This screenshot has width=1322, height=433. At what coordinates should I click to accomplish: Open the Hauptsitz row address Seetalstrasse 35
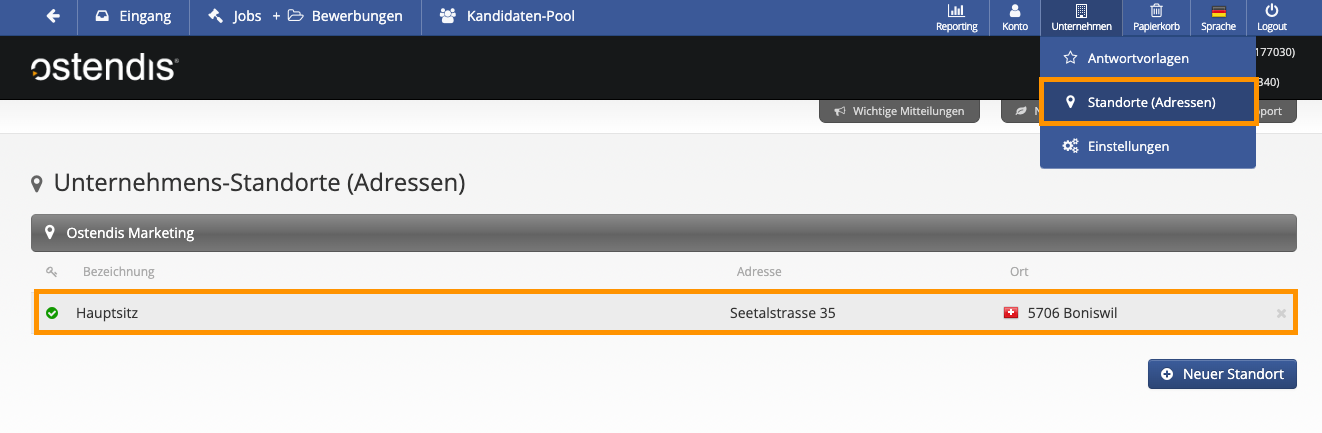click(x=783, y=313)
